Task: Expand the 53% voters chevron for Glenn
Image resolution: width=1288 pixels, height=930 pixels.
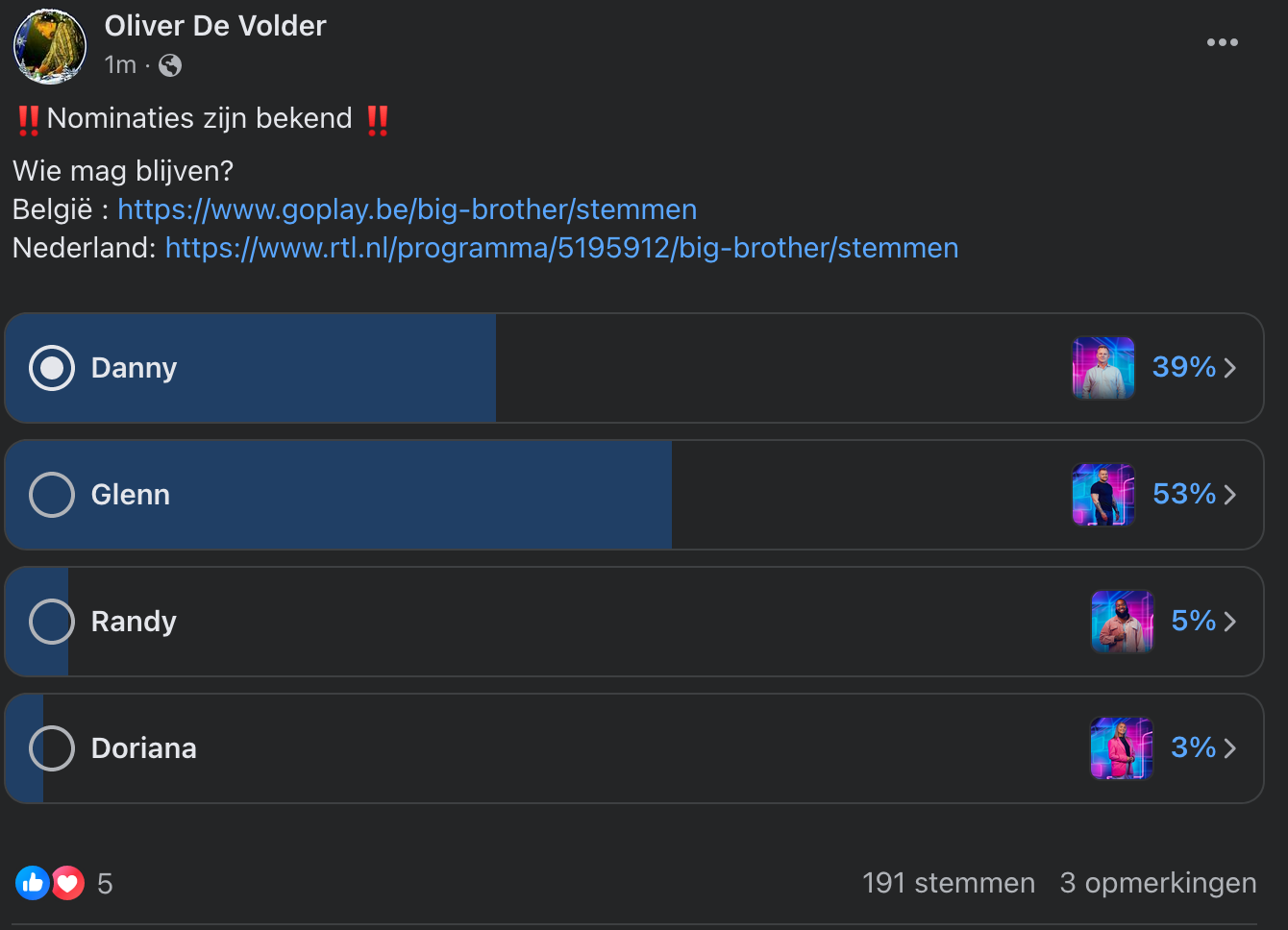Action: coord(1230,495)
